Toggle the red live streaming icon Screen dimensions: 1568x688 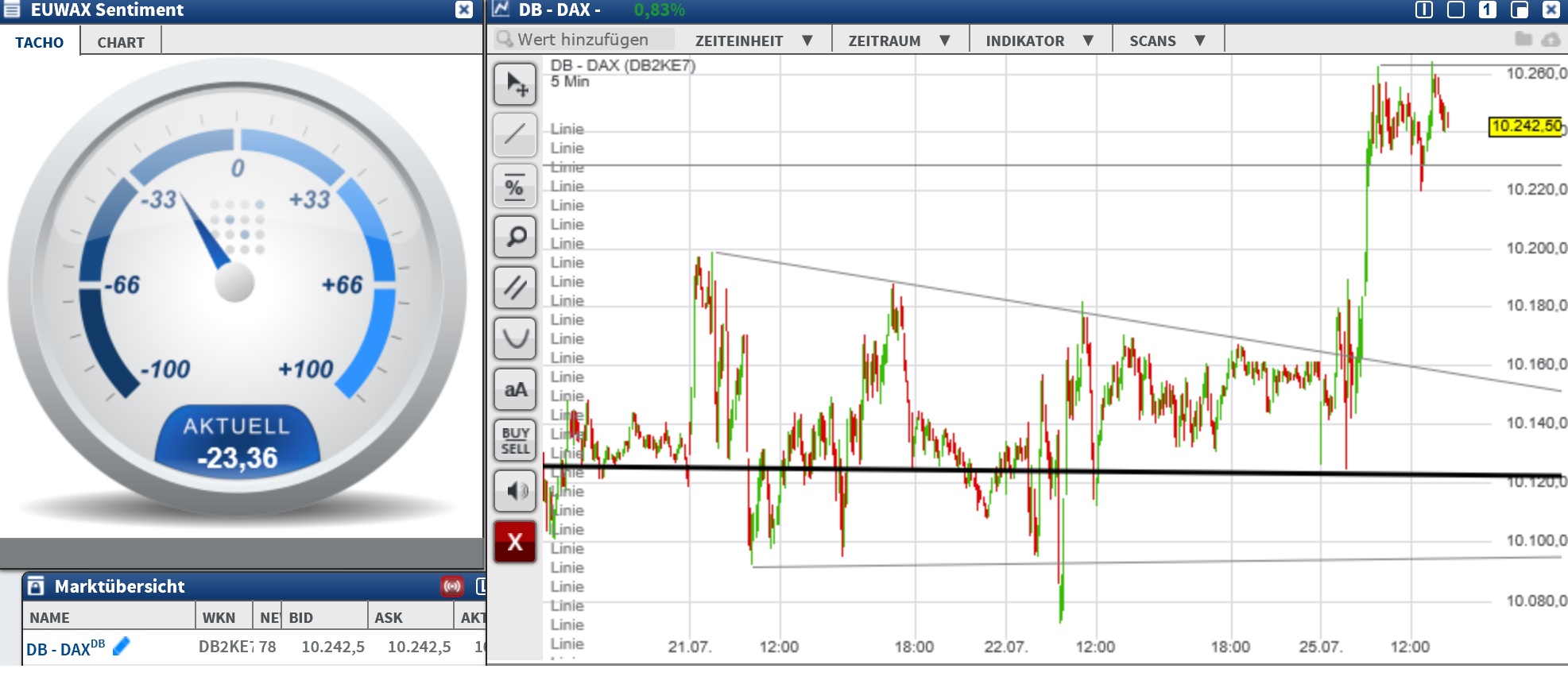(452, 586)
